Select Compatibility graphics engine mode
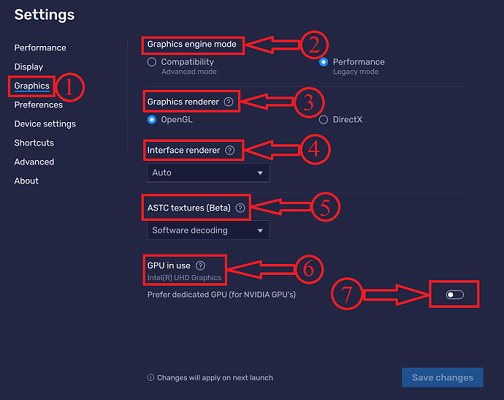Image resolution: width=504 pixels, height=400 pixels. click(x=152, y=62)
